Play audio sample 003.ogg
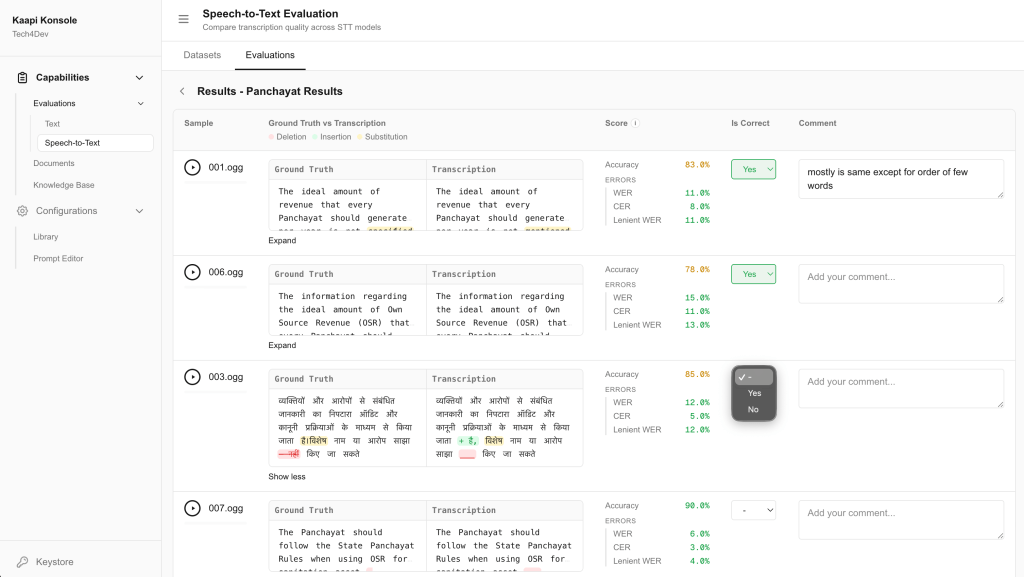This screenshot has width=1024, height=577. (x=192, y=377)
